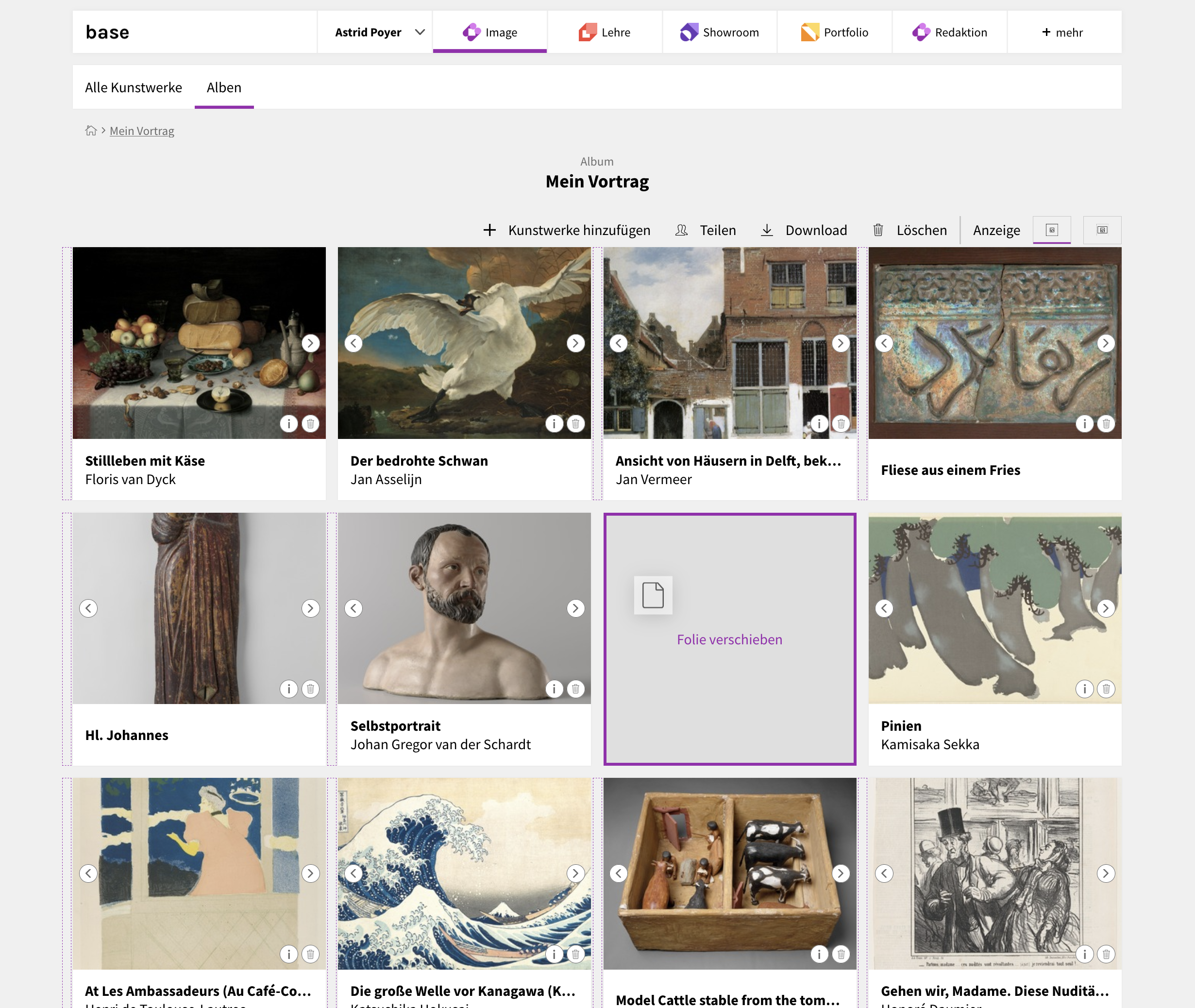
Task: Click the Folie verschieben placeholder text
Action: point(730,639)
